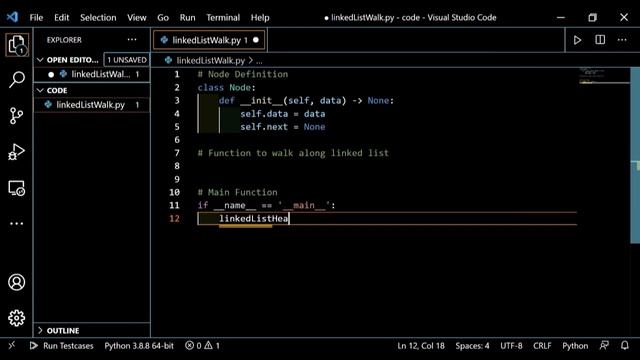Run Python file with play icon

point(577,40)
